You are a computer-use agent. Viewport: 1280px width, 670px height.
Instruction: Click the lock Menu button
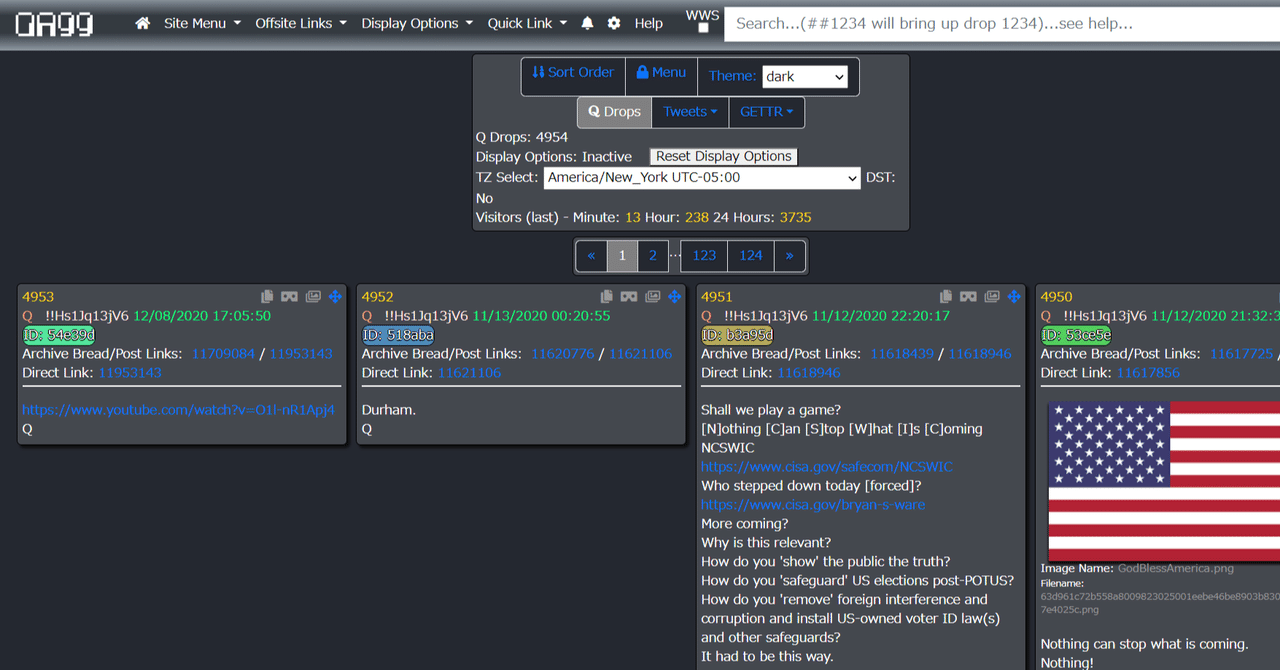pyautogui.click(x=661, y=73)
